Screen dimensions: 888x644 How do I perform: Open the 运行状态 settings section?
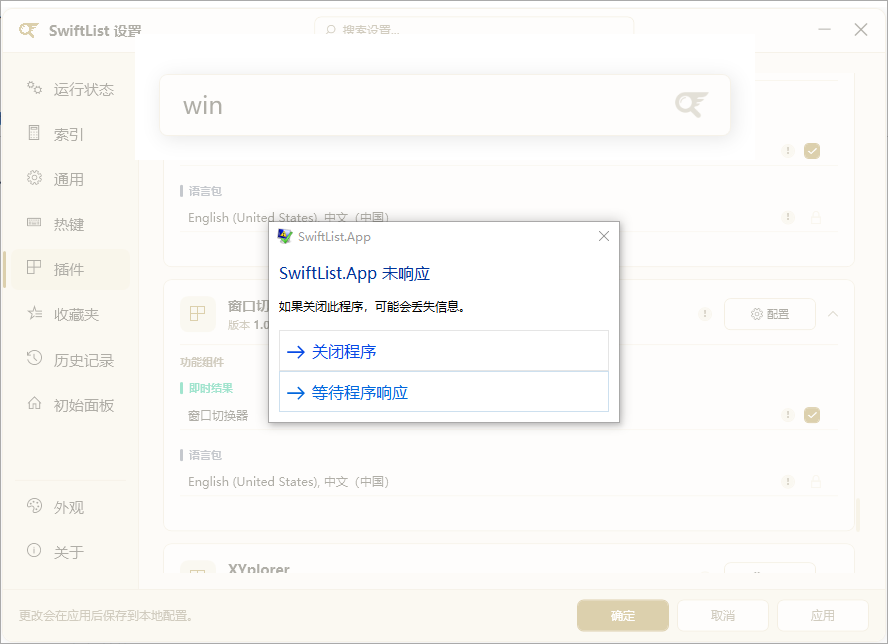[x=71, y=89]
